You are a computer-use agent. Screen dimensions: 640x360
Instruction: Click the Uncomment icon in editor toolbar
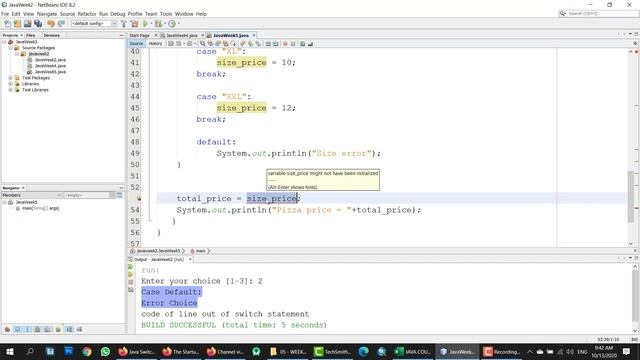click(x=310, y=44)
